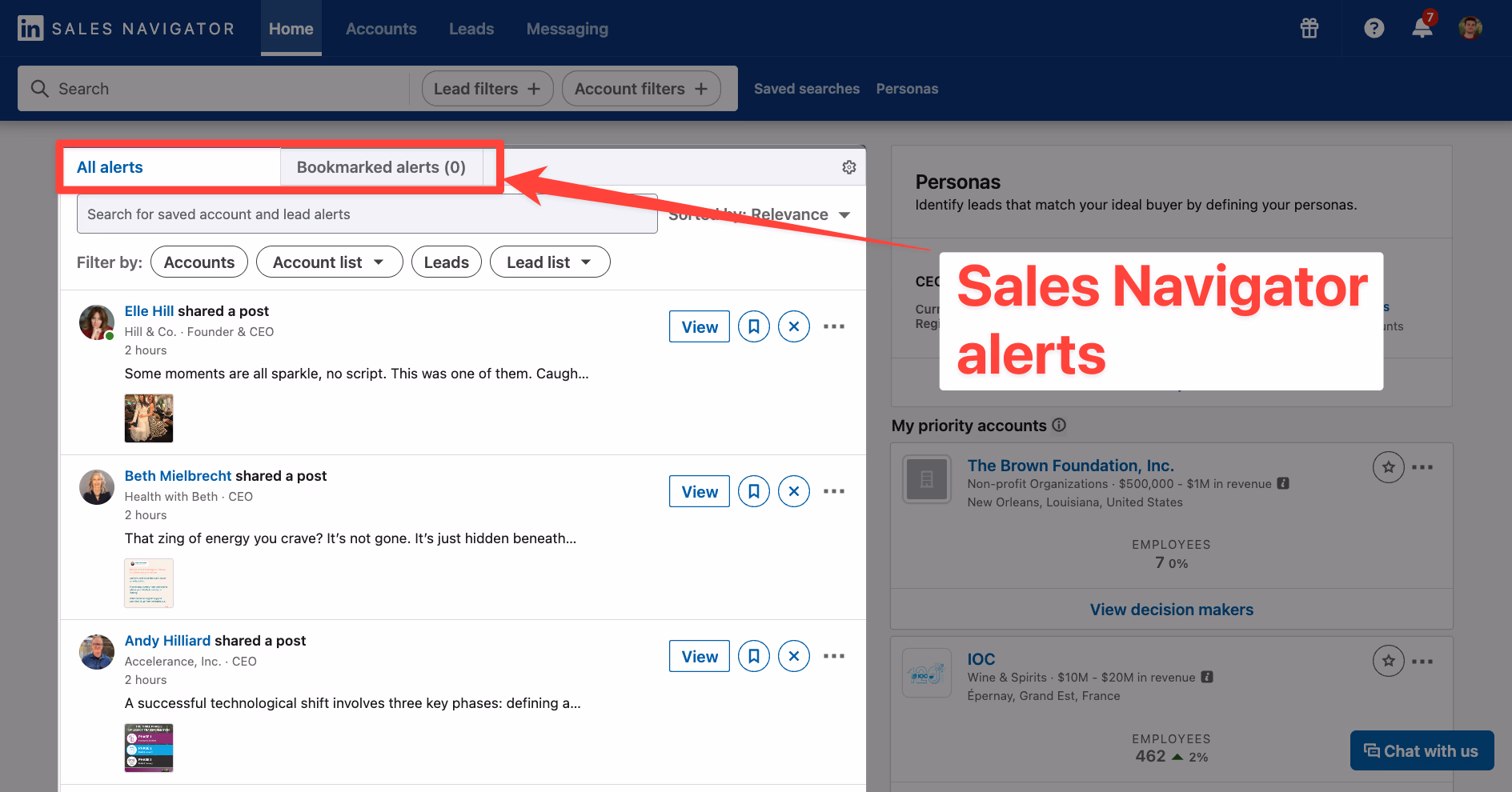Open Elle Hill's post image thumbnail

(149, 418)
